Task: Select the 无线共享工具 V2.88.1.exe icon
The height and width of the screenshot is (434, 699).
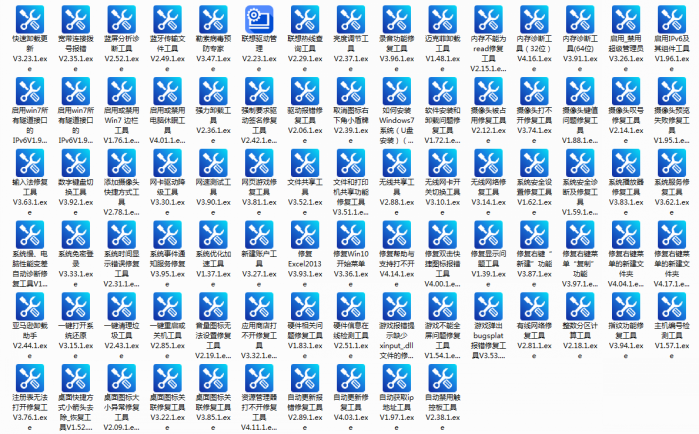Action: click(x=397, y=163)
